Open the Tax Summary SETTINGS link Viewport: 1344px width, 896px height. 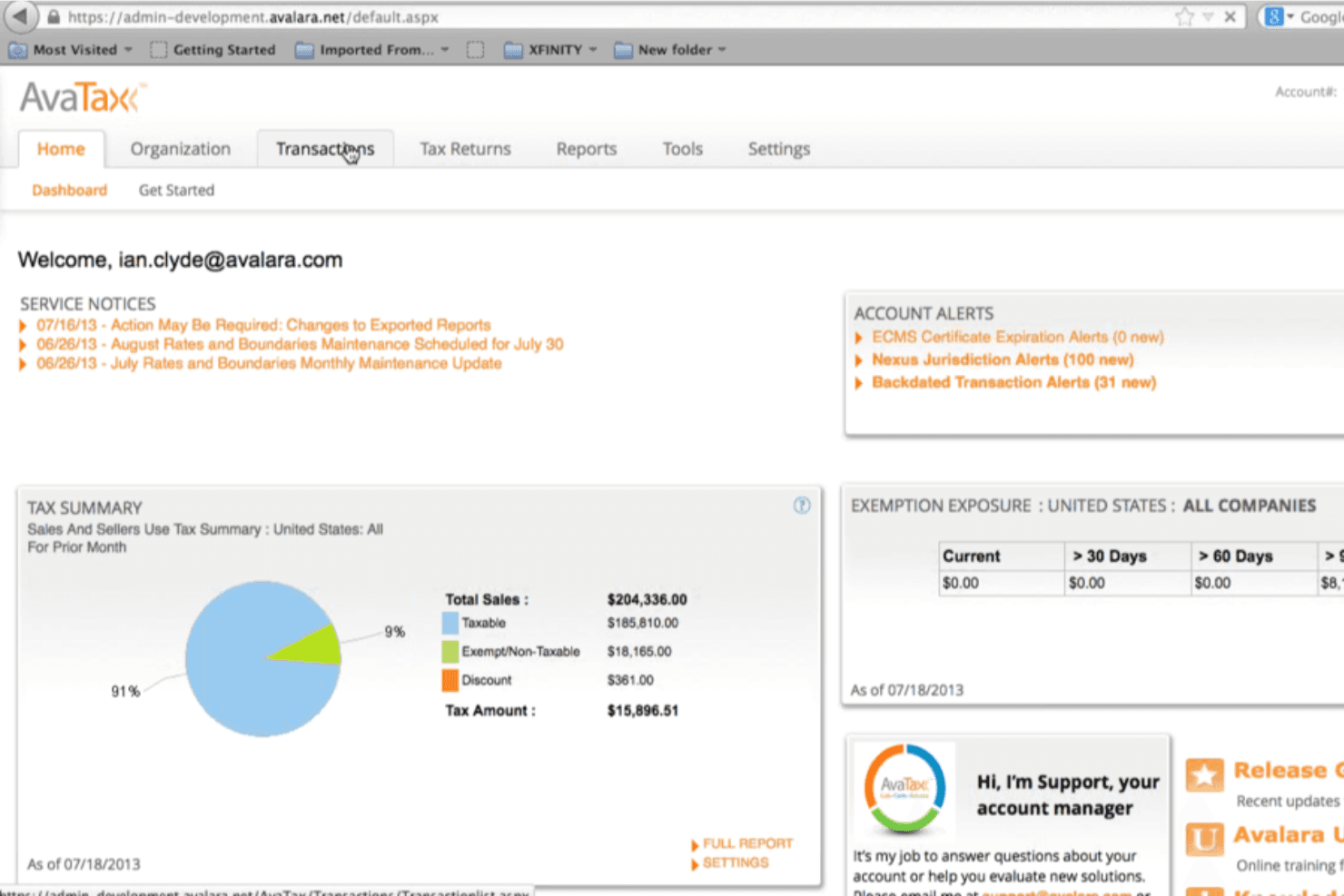pos(736,862)
